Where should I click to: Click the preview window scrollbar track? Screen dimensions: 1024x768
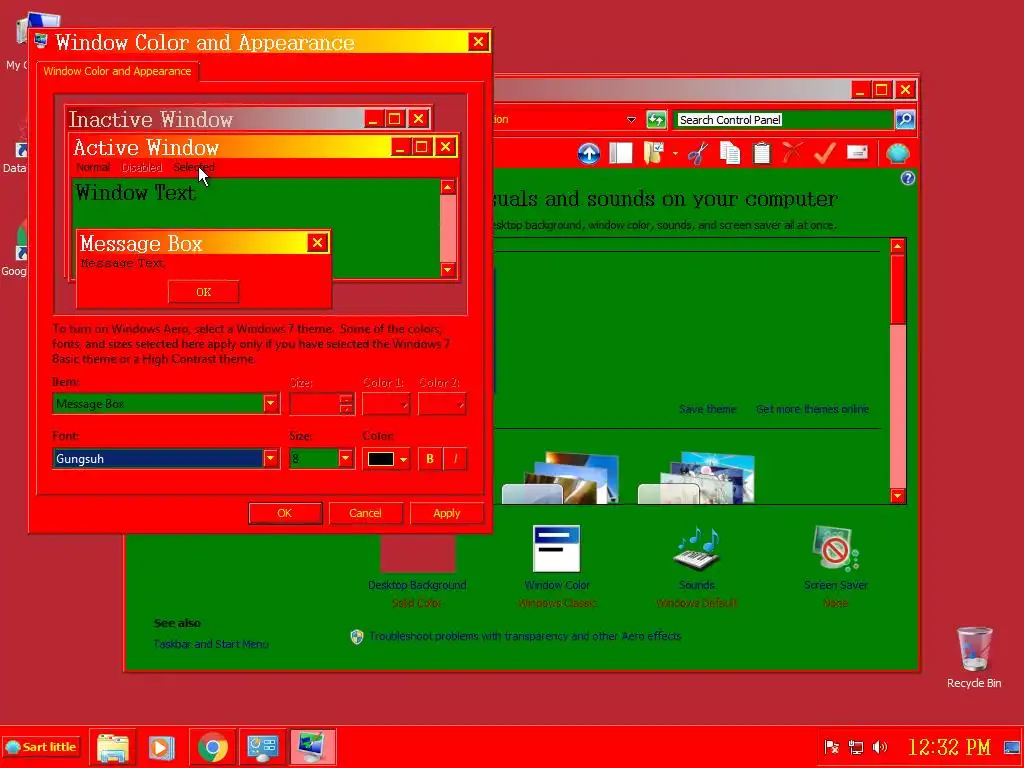pyautogui.click(x=448, y=229)
